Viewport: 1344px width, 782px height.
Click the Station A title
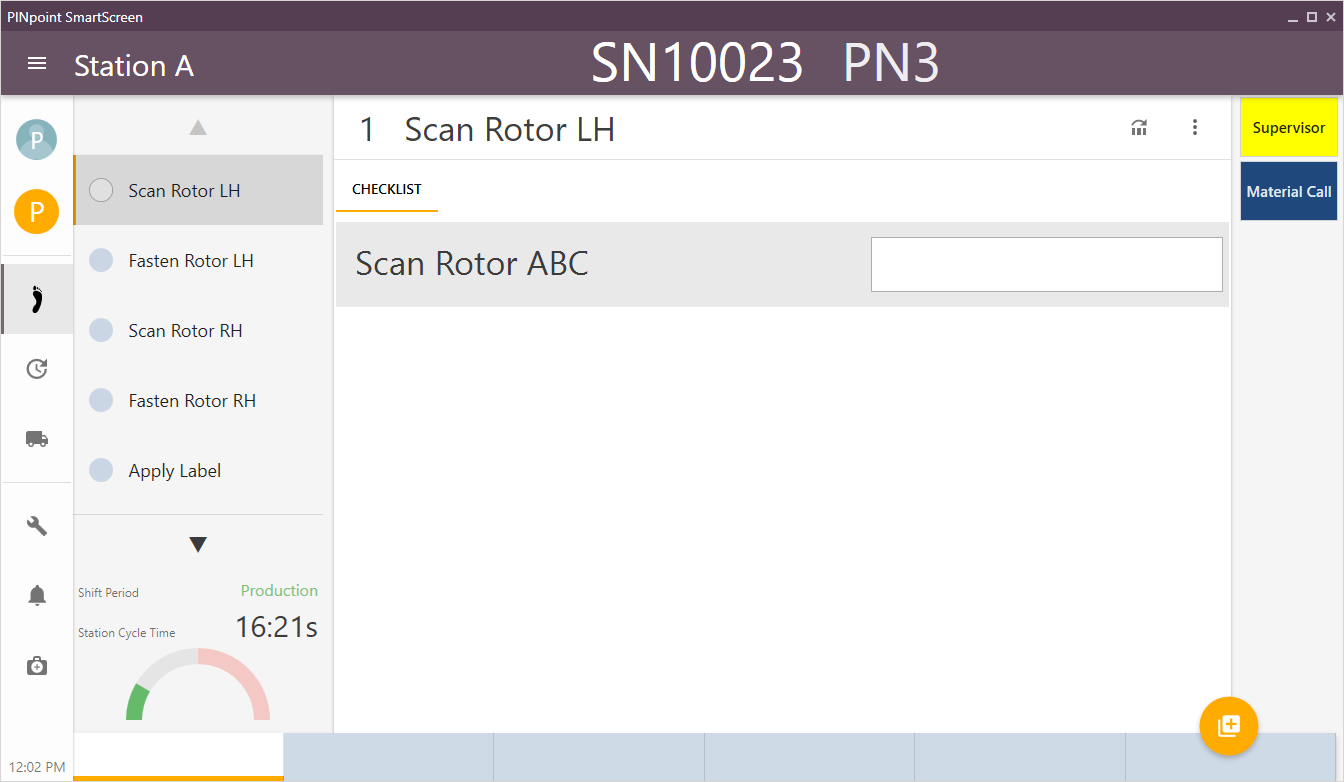pyautogui.click(x=134, y=66)
